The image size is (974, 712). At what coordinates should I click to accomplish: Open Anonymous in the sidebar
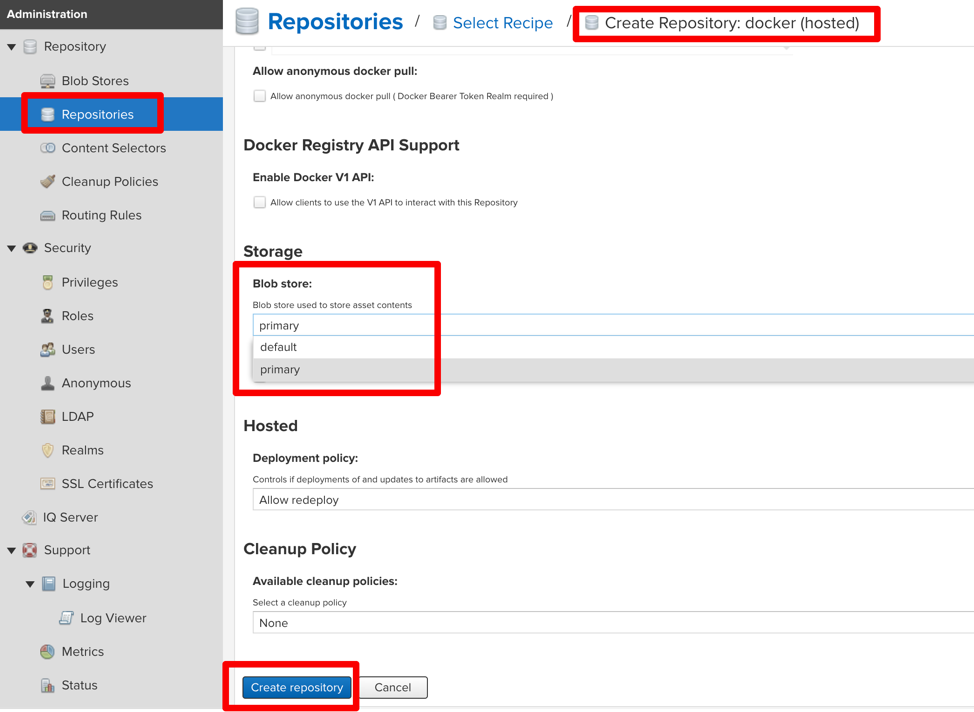click(96, 383)
